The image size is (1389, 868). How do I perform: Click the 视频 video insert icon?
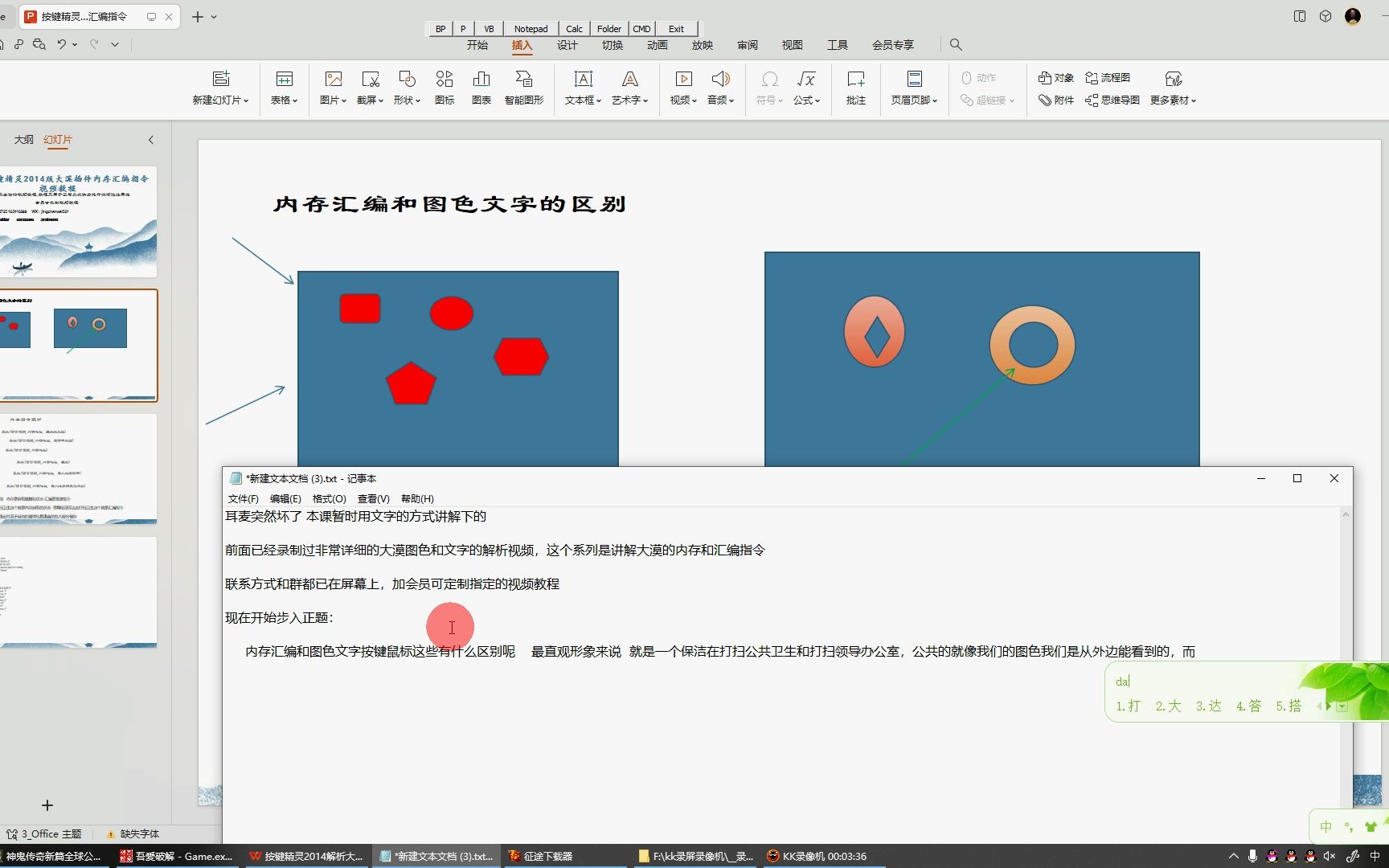click(684, 79)
